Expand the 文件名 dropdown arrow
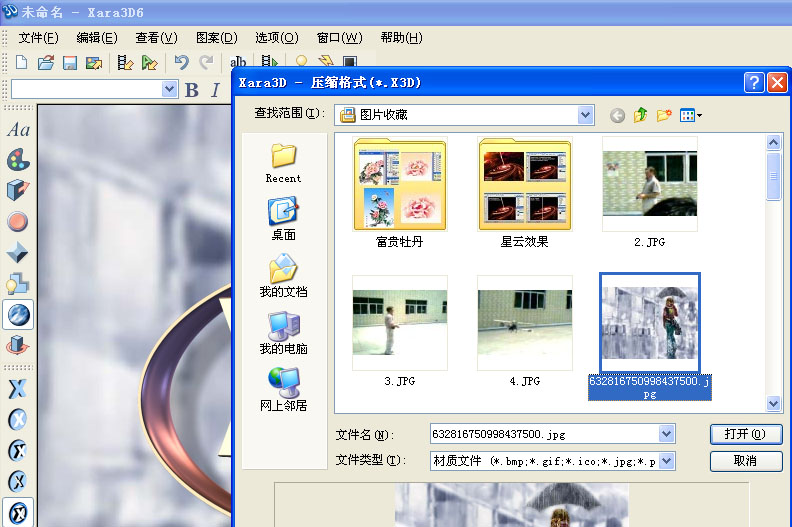The height and width of the screenshot is (527, 792). (x=667, y=434)
